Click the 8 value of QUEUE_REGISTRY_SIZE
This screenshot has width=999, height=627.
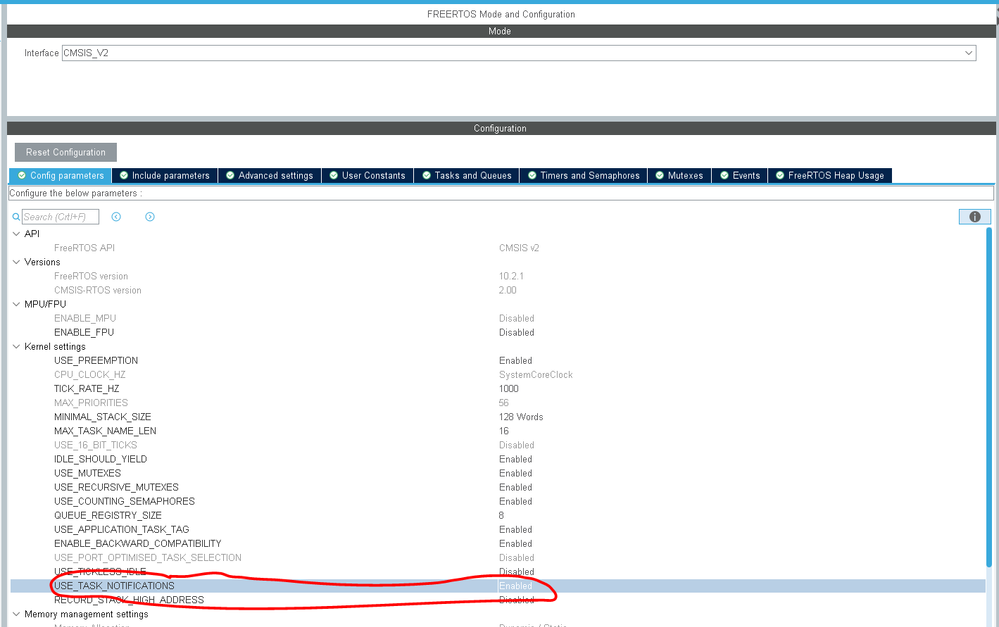(501, 515)
